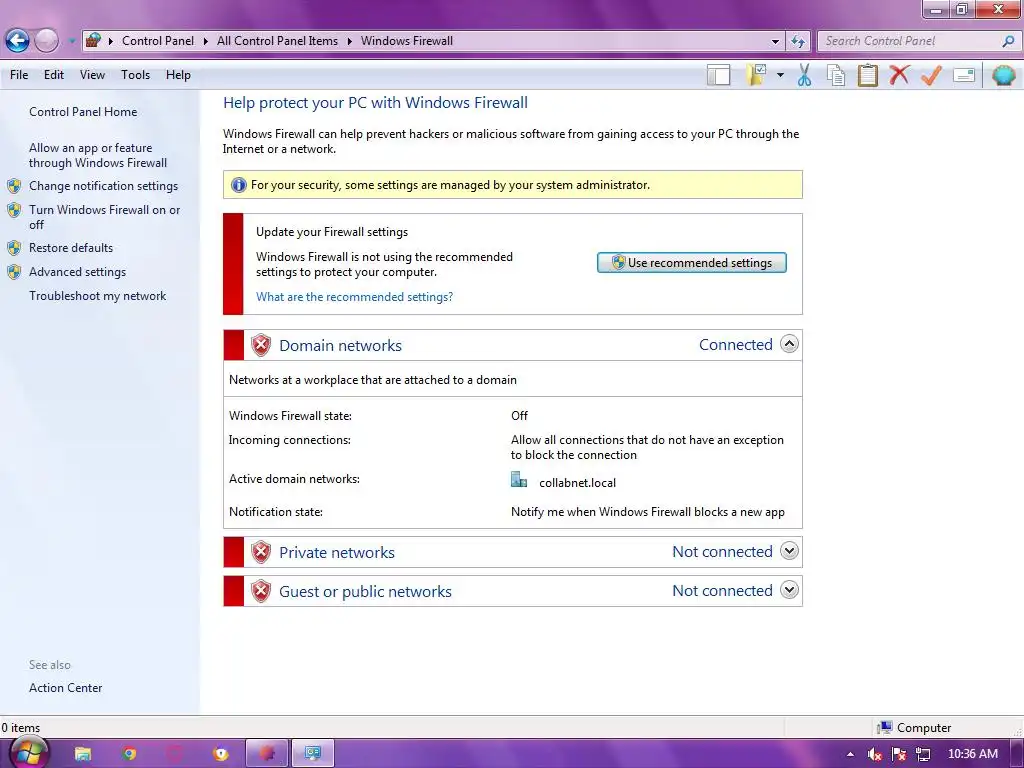The height and width of the screenshot is (768, 1024).
Task: Click the 10:36 AM taskbar clock
Action: 973,754
